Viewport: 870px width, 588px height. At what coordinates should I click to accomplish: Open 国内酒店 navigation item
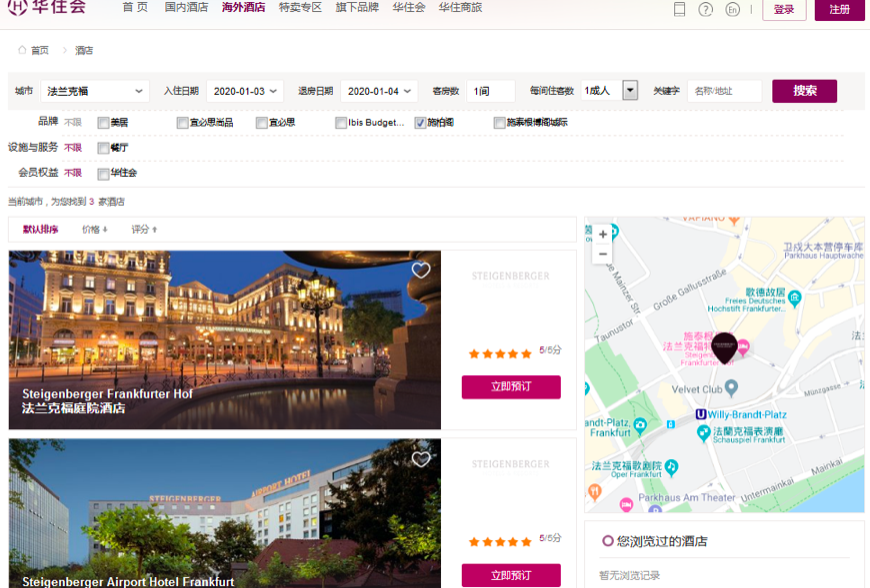pyautogui.click(x=186, y=7)
